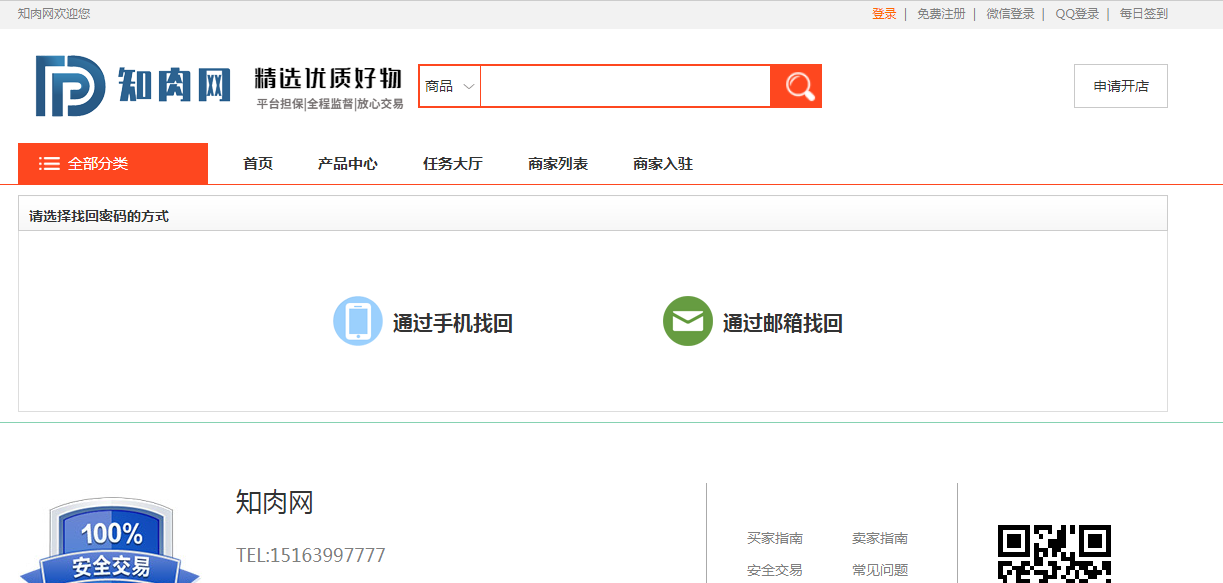1223x583 pixels.
Task: Open the 免费注册 link
Action: (x=941, y=14)
